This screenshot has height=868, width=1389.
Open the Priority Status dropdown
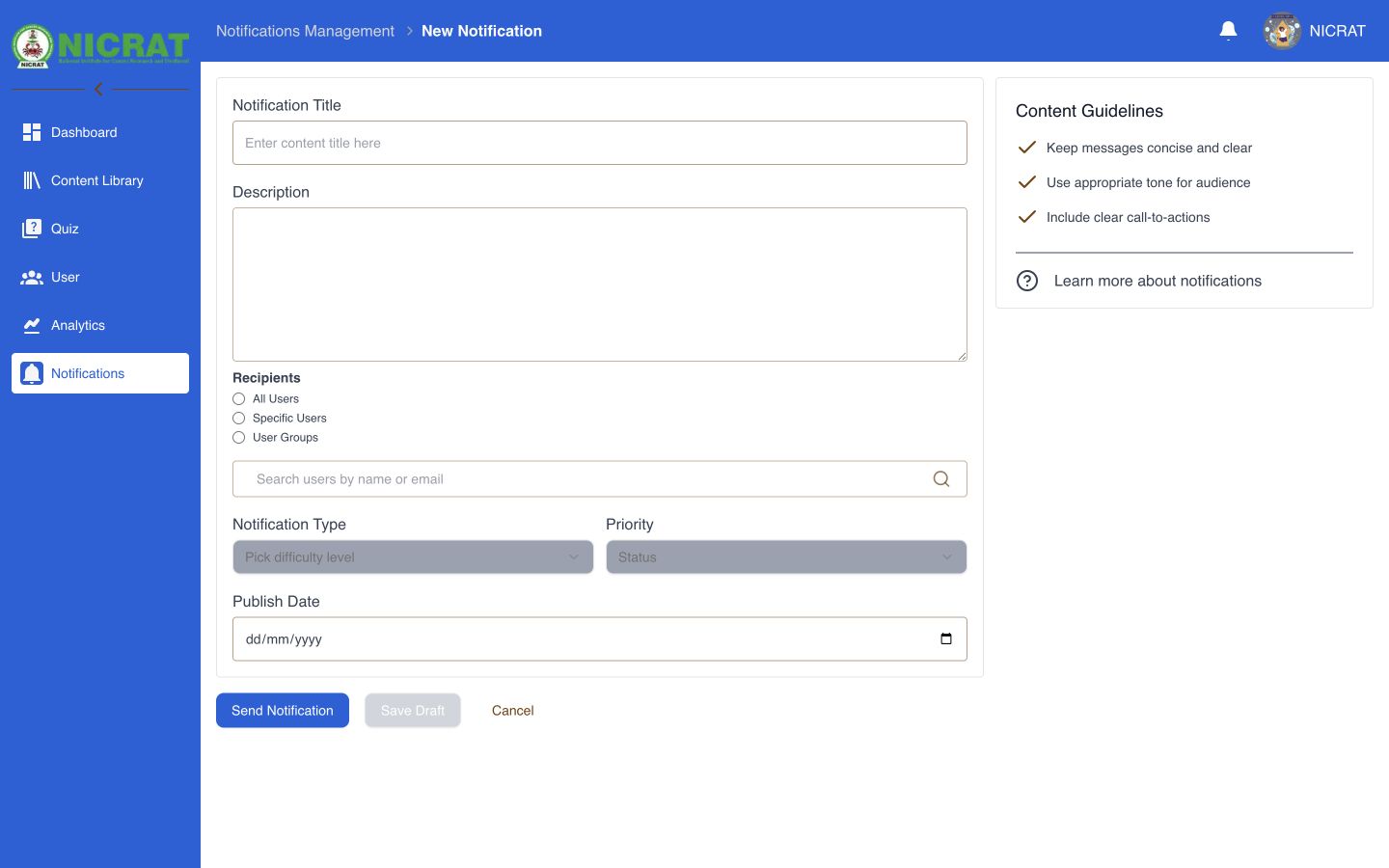pos(786,557)
